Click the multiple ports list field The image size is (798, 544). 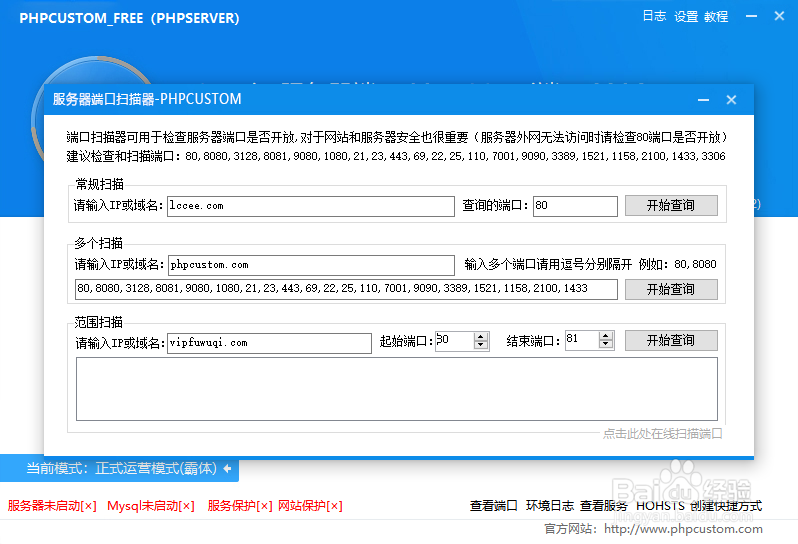point(346,289)
